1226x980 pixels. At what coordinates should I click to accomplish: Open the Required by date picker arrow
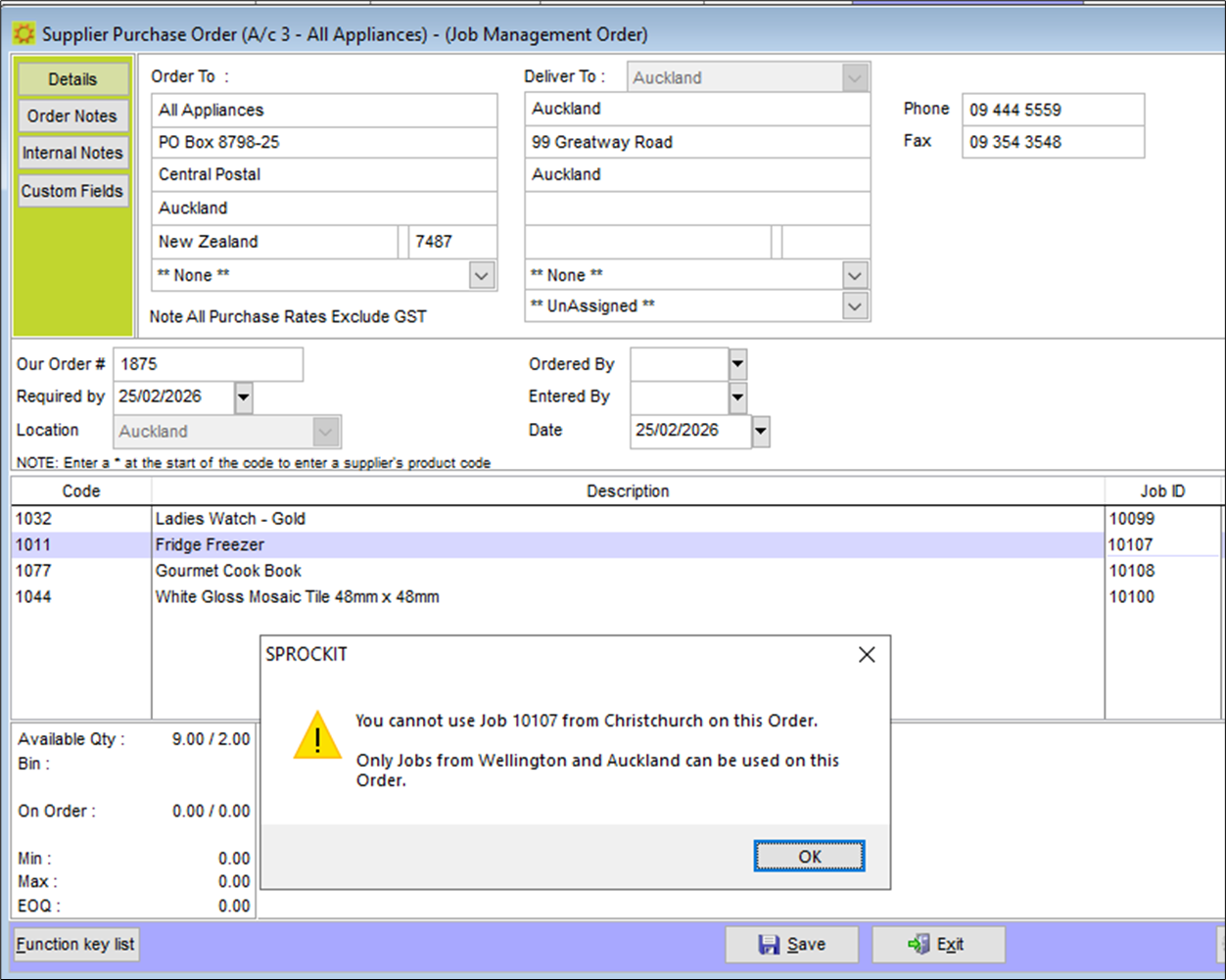[x=244, y=397]
